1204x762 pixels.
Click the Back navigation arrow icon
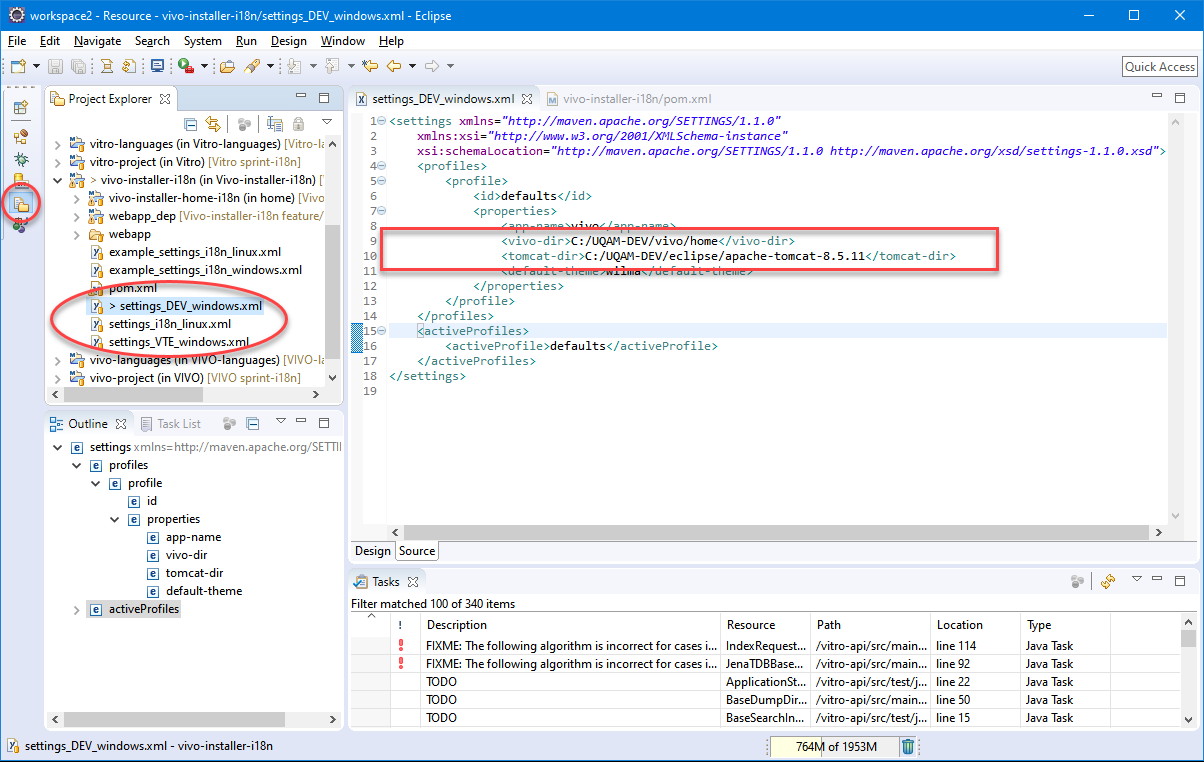394,66
